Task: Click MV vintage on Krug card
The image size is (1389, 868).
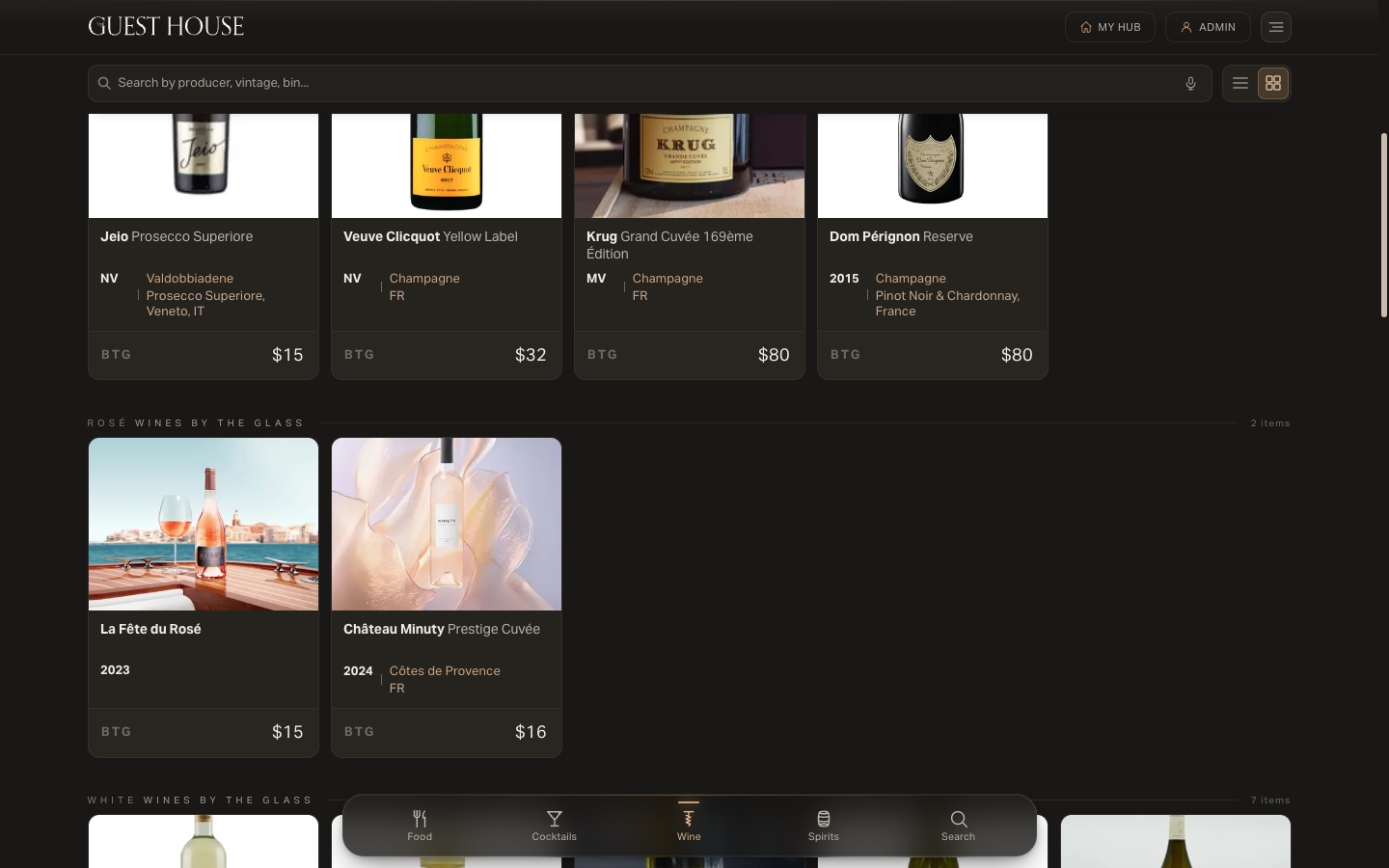Action: [596, 279]
